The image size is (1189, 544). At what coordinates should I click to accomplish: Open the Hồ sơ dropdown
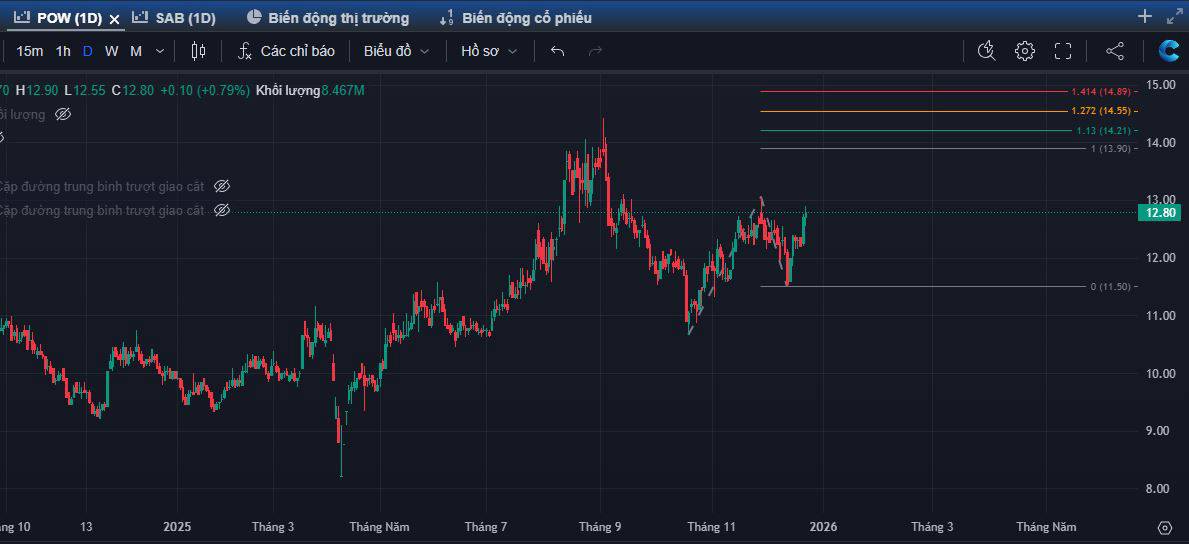489,51
